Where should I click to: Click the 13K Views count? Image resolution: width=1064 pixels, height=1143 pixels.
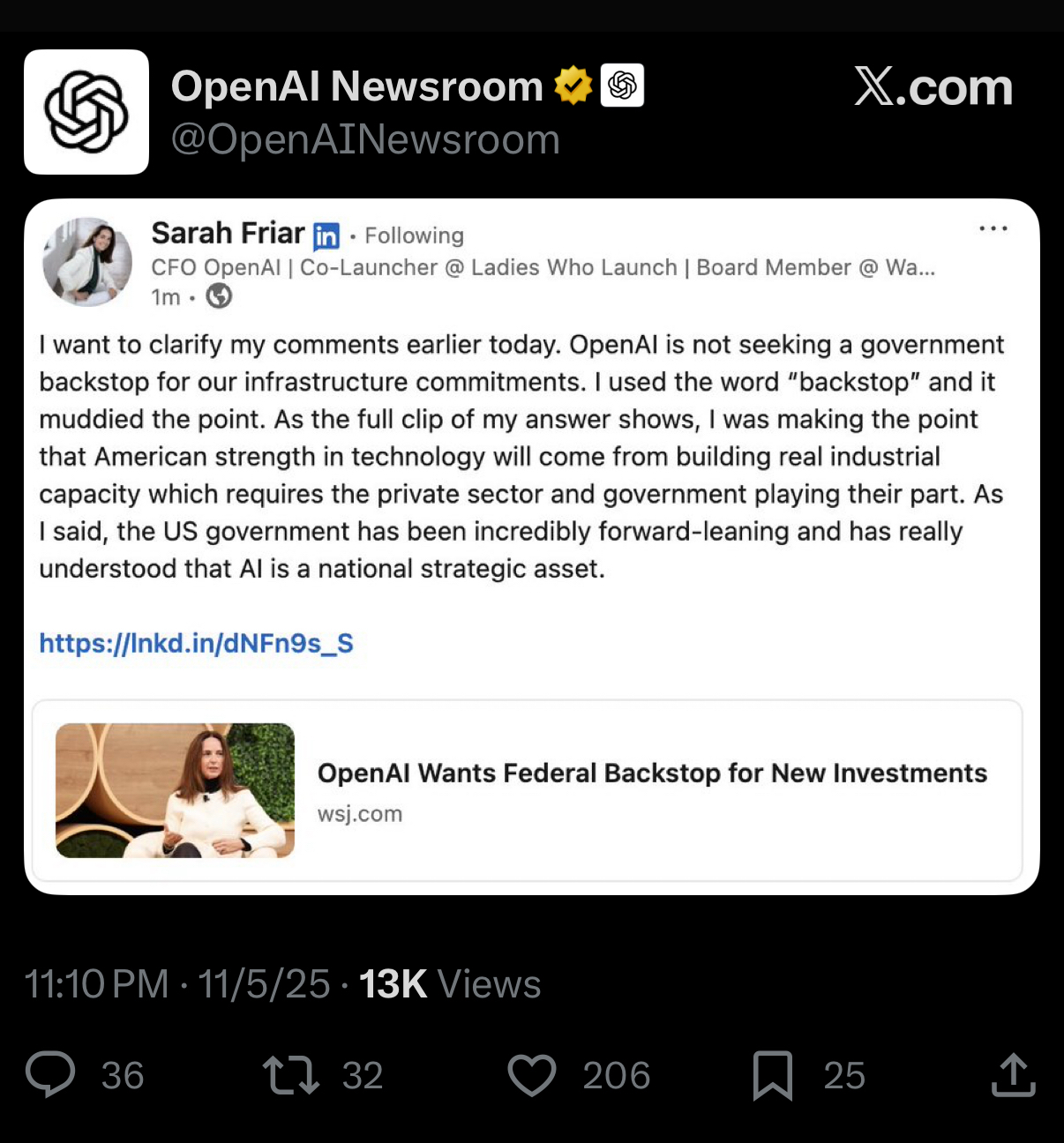point(450,984)
